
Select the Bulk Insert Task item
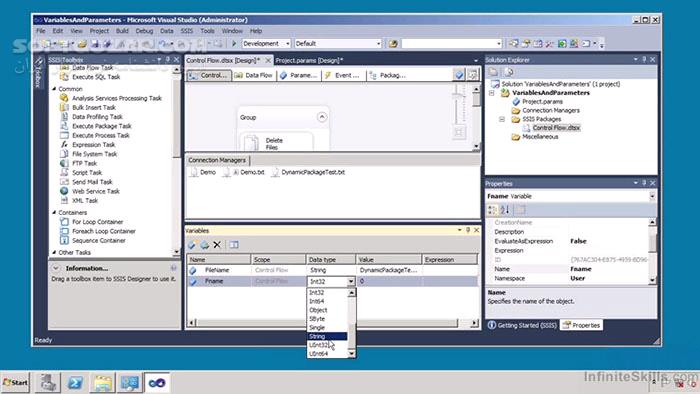coord(88,108)
